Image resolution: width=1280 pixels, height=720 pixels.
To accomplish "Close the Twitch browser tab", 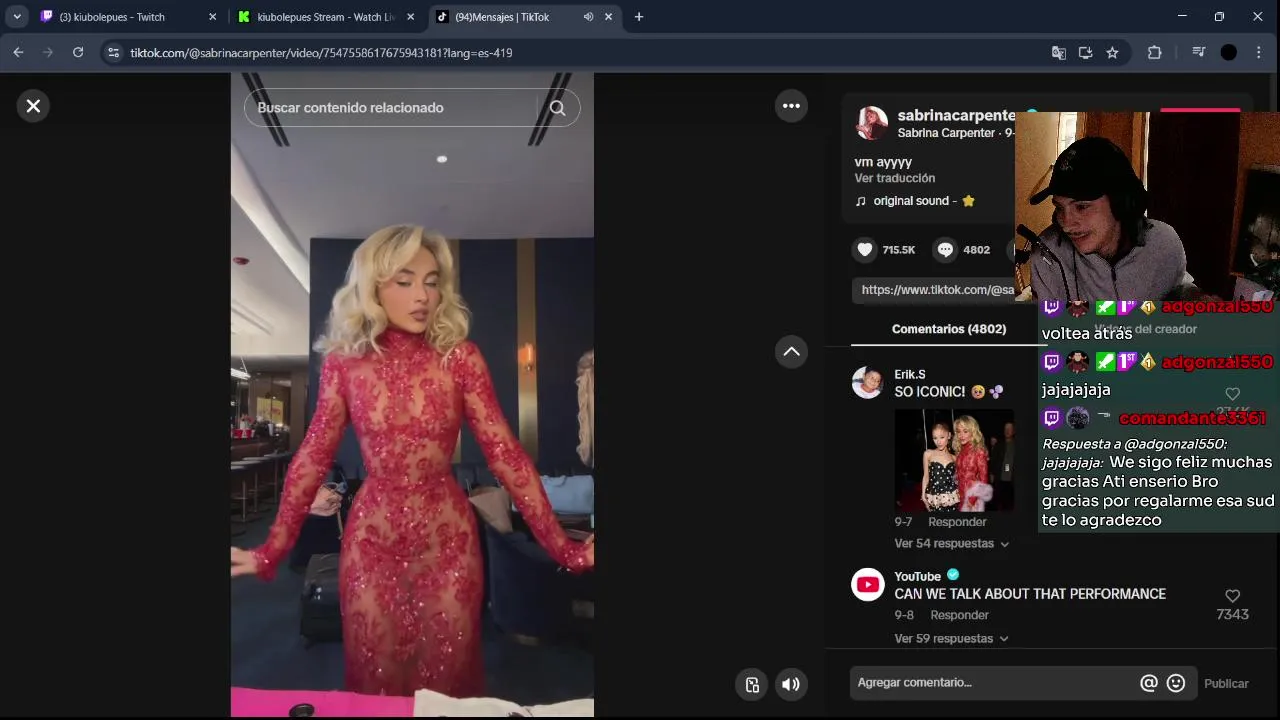I will (x=212, y=17).
